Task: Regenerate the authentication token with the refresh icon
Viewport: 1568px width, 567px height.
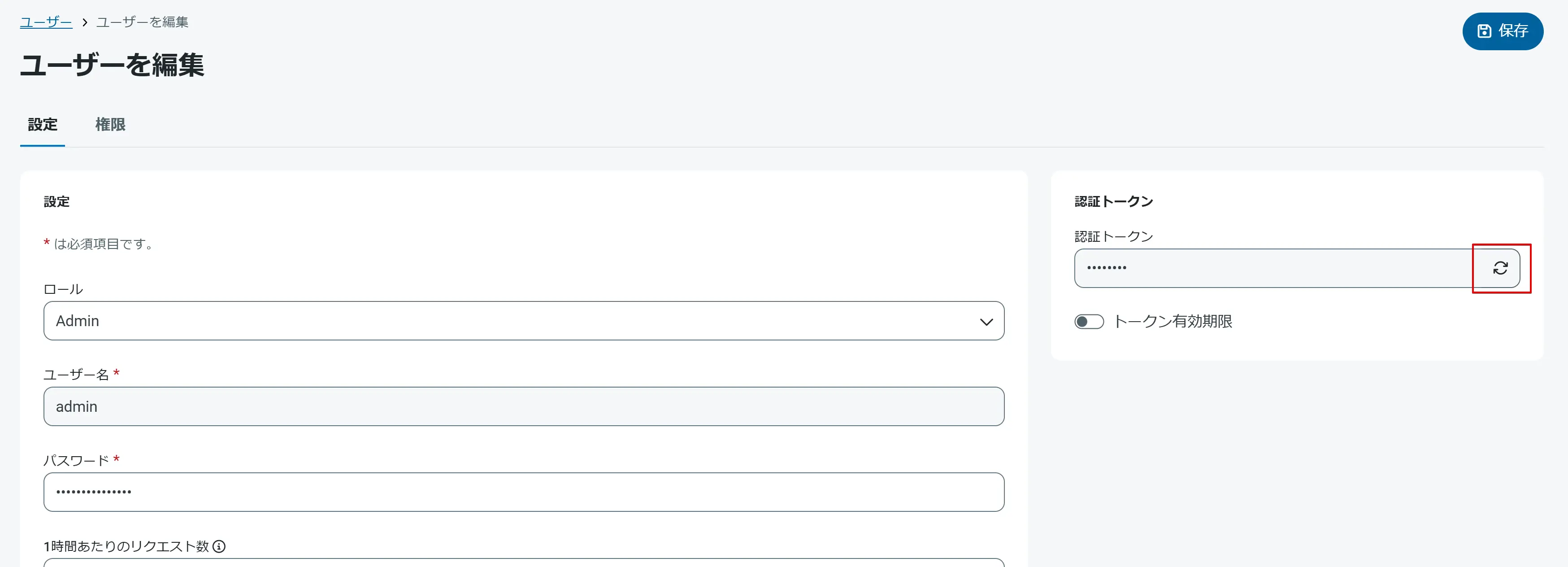Action: 1500,268
